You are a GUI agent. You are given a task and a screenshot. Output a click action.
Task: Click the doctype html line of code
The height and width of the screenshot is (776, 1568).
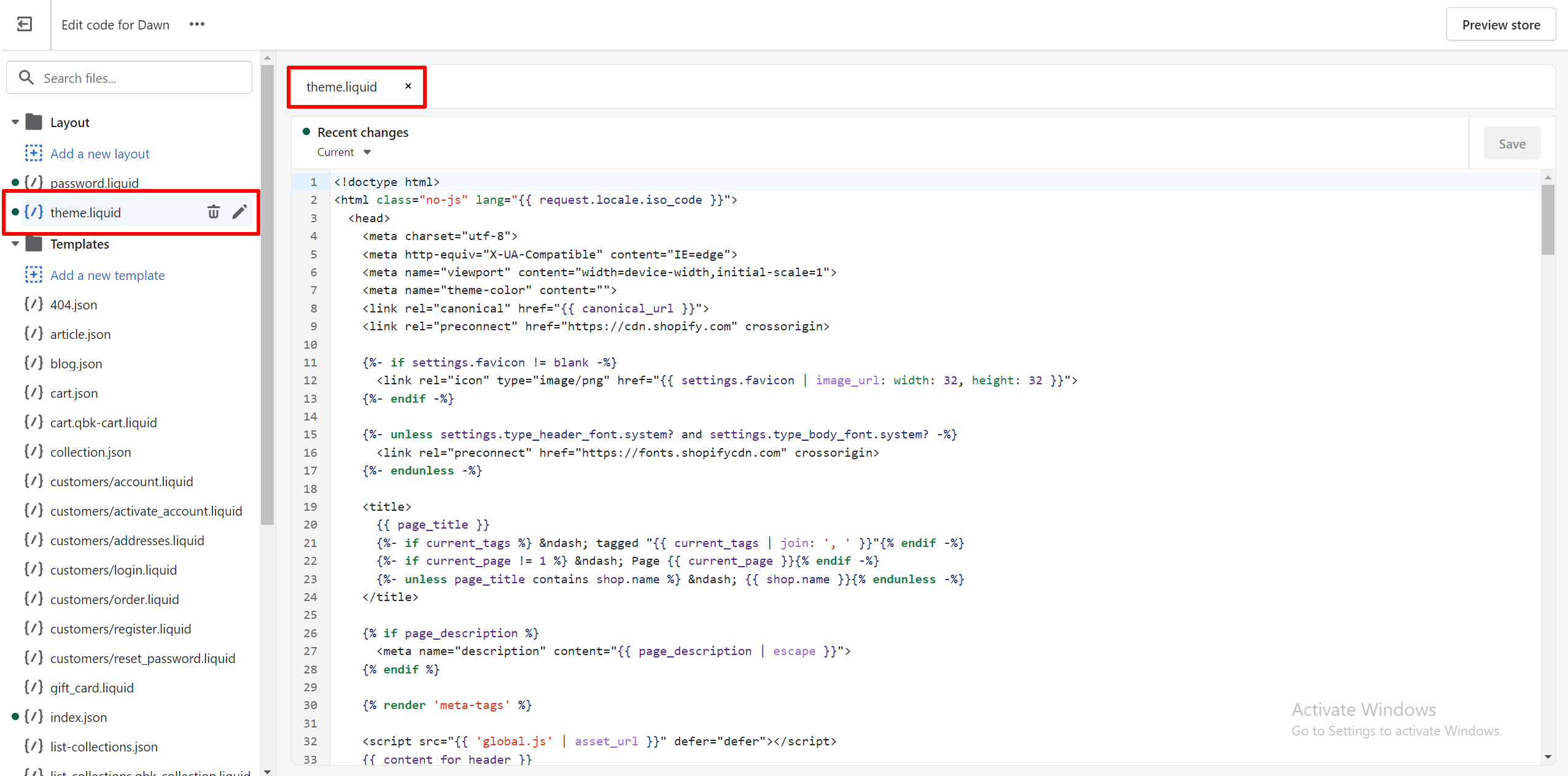387,182
